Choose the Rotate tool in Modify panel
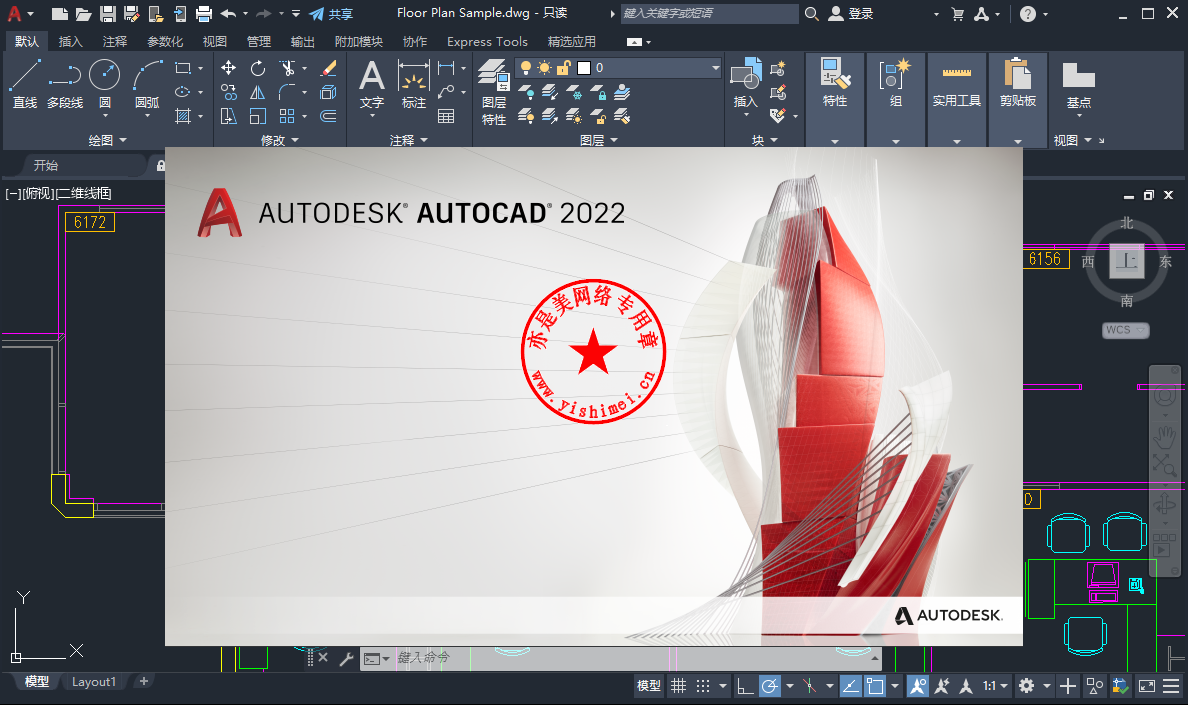Screen dimensions: 1188x705 pyautogui.click(x=258, y=68)
